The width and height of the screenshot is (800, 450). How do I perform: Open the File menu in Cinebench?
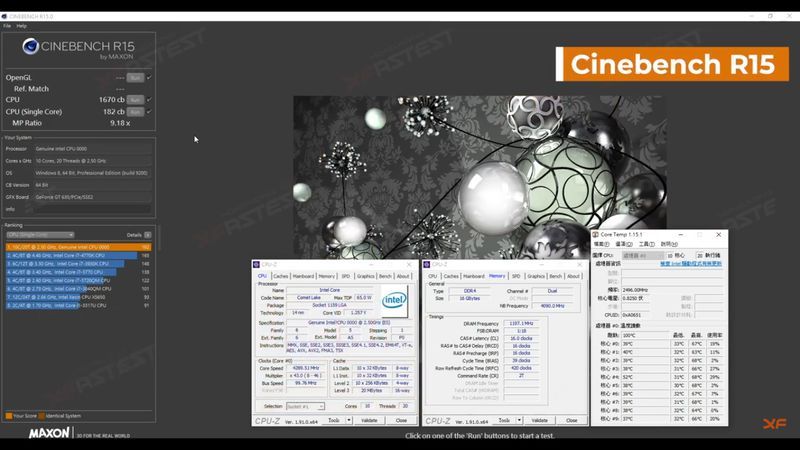pyautogui.click(x=7, y=26)
